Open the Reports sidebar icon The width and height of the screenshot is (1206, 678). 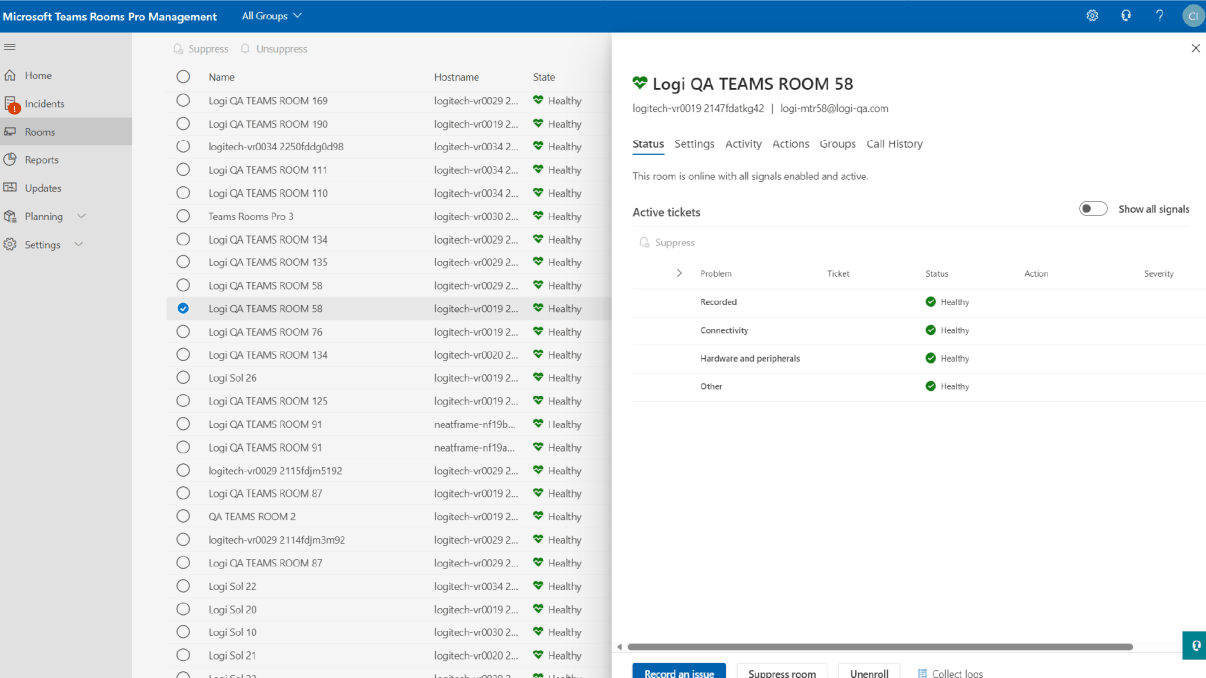tap(10, 160)
